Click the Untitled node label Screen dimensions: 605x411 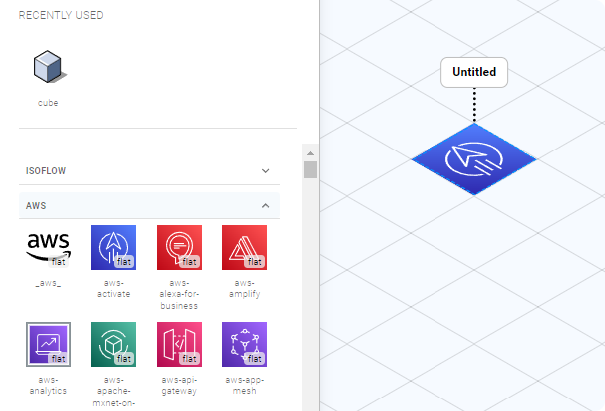pyautogui.click(x=474, y=72)
